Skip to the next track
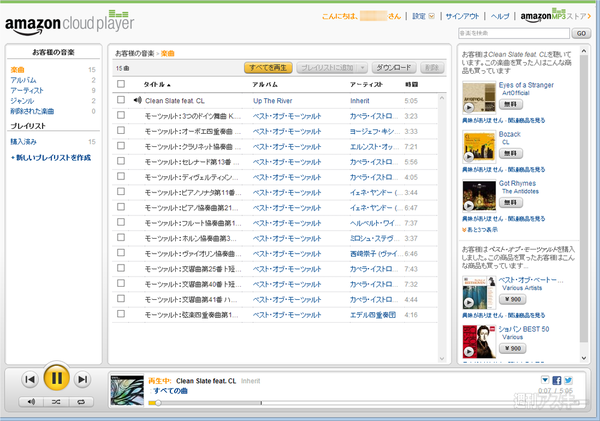600x421 pixels. tap(82, 379)
